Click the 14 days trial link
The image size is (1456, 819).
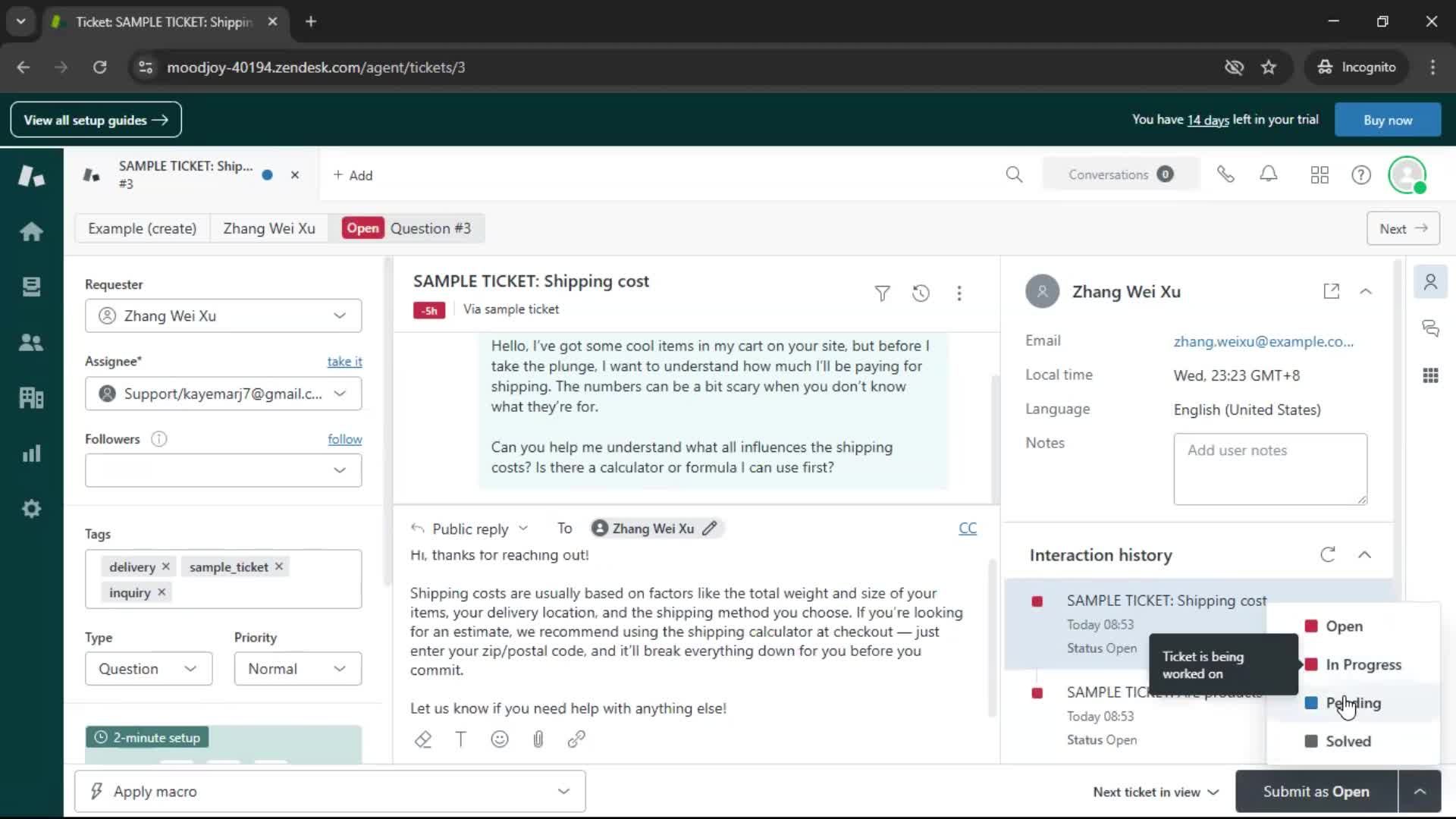(1207, 120)
